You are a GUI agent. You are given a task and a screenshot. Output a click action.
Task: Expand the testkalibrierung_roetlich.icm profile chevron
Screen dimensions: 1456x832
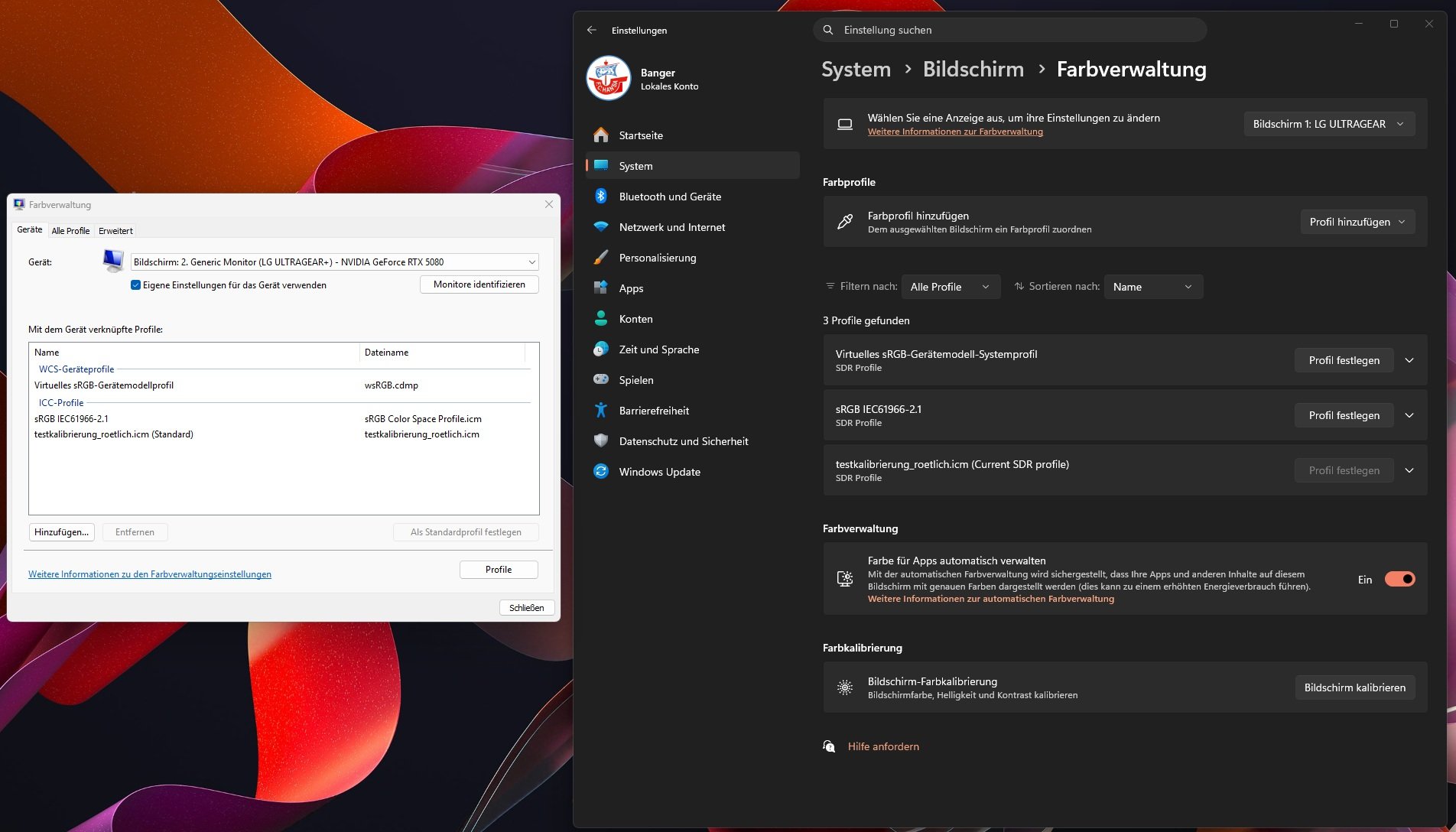point(1409,470)
